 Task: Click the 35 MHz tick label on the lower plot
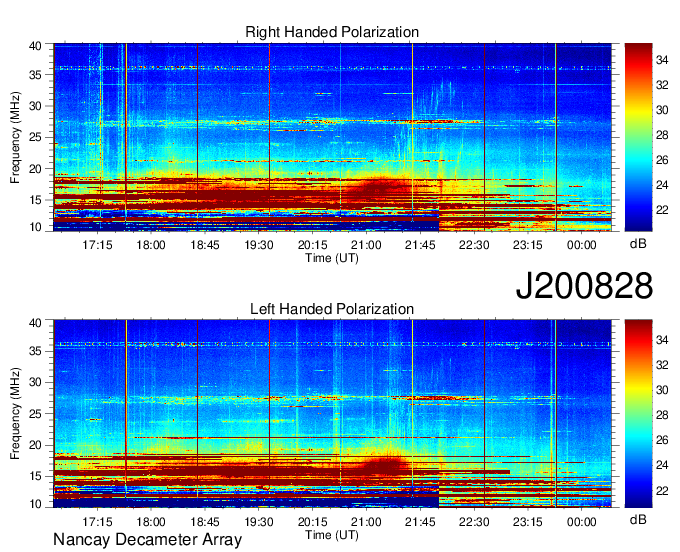coord(35,351)
